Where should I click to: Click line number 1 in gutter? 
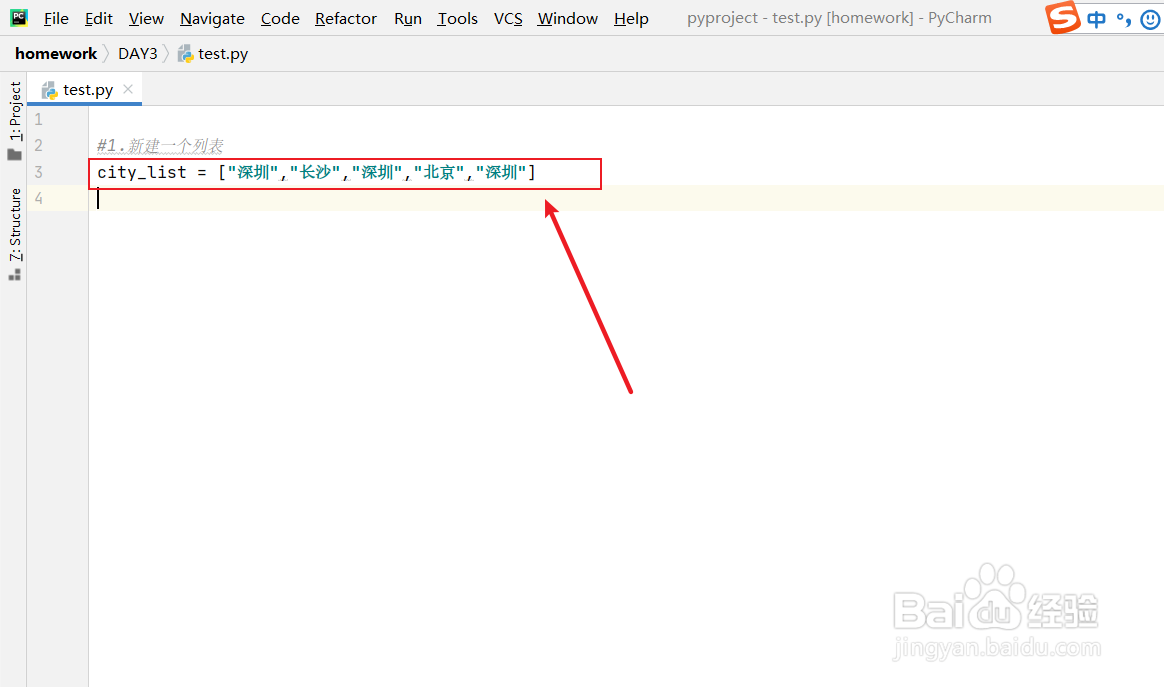[x=39, y=120]
